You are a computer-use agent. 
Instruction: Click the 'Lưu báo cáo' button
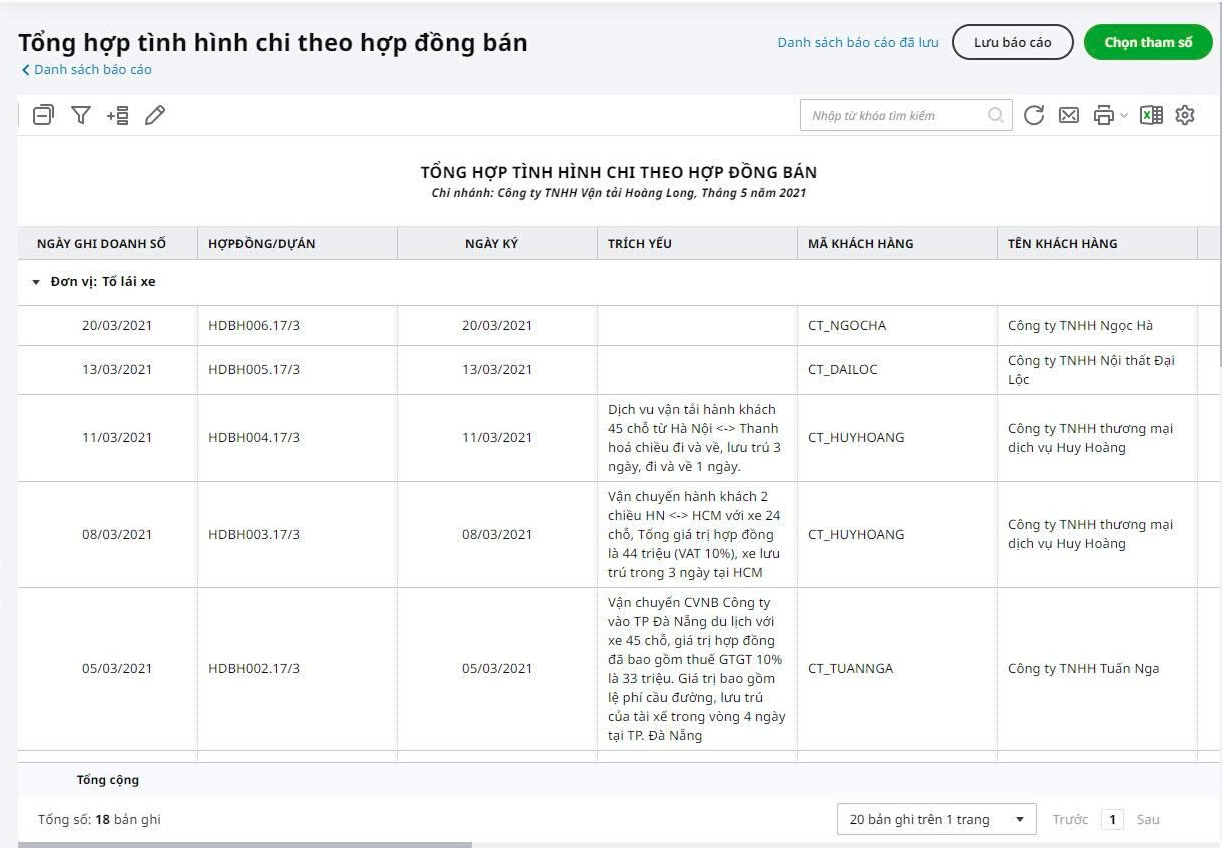pos(1012,42)
